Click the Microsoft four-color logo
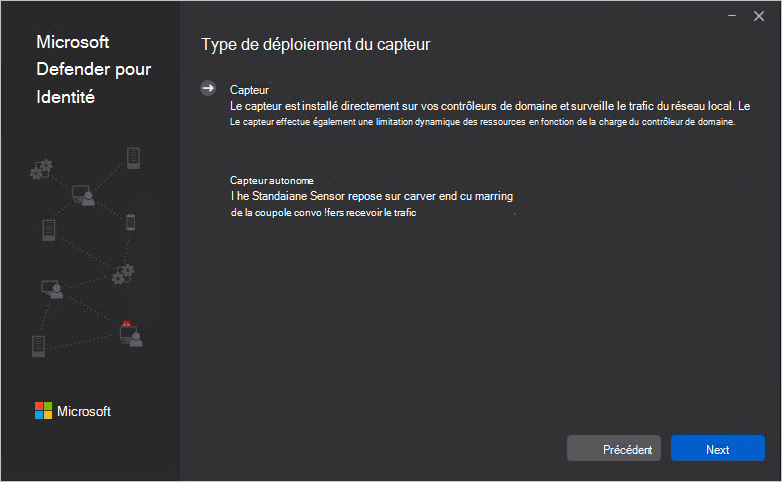782x482 pixels. pos(43,411)
